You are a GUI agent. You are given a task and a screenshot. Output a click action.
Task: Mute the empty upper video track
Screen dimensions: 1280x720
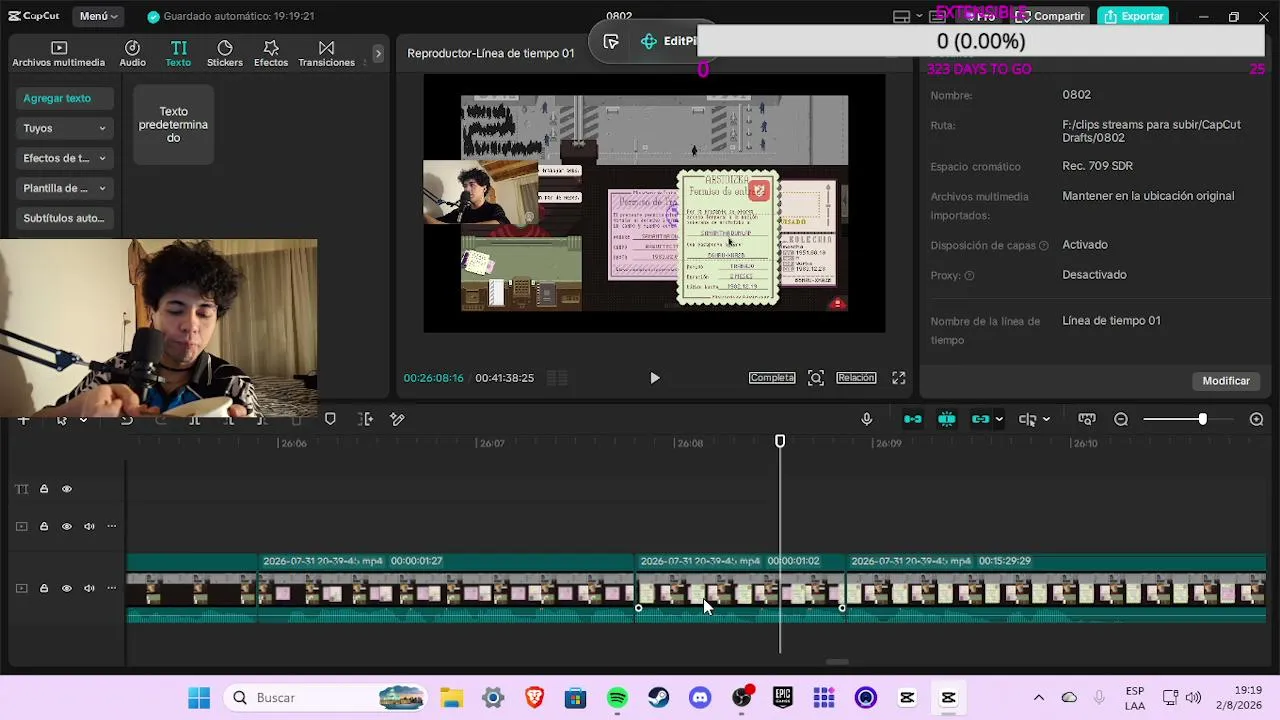89,526
